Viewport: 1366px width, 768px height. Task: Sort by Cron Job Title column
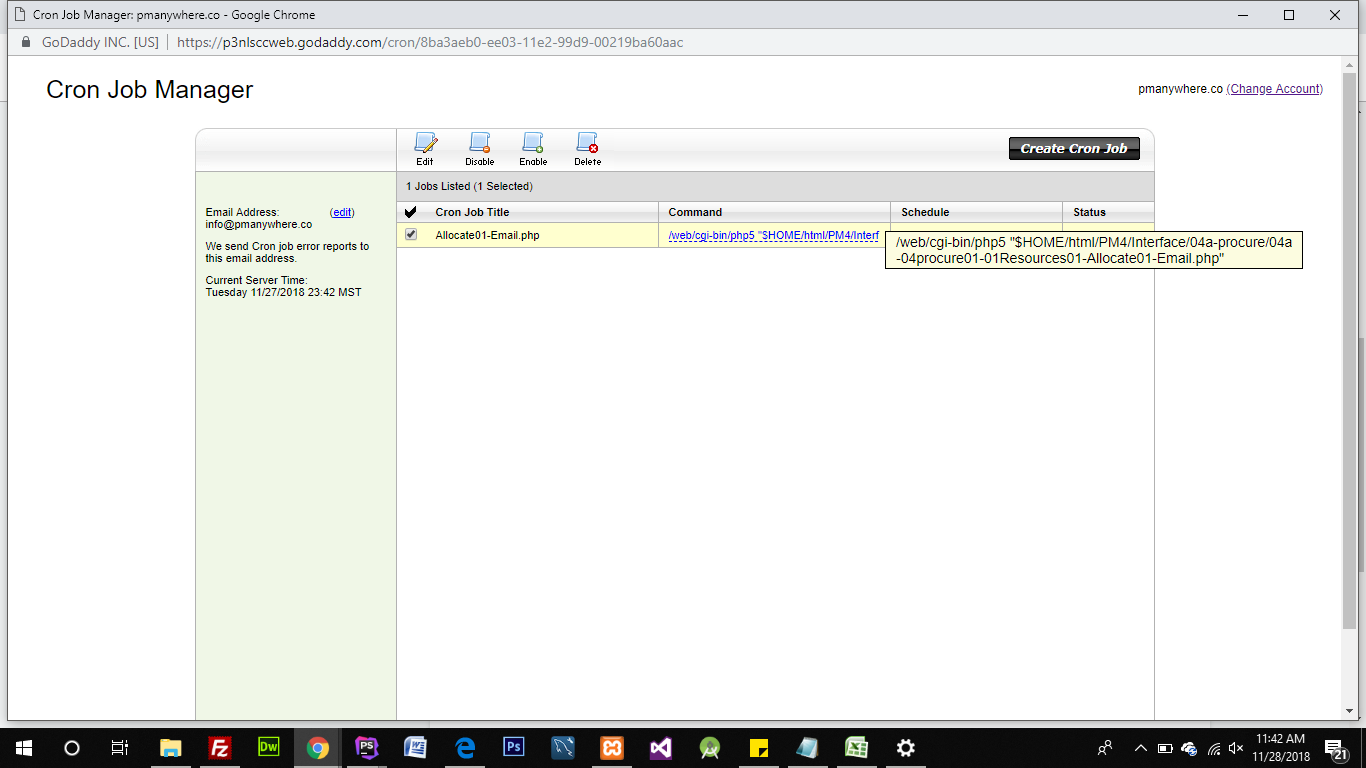[x=472, y=212]
